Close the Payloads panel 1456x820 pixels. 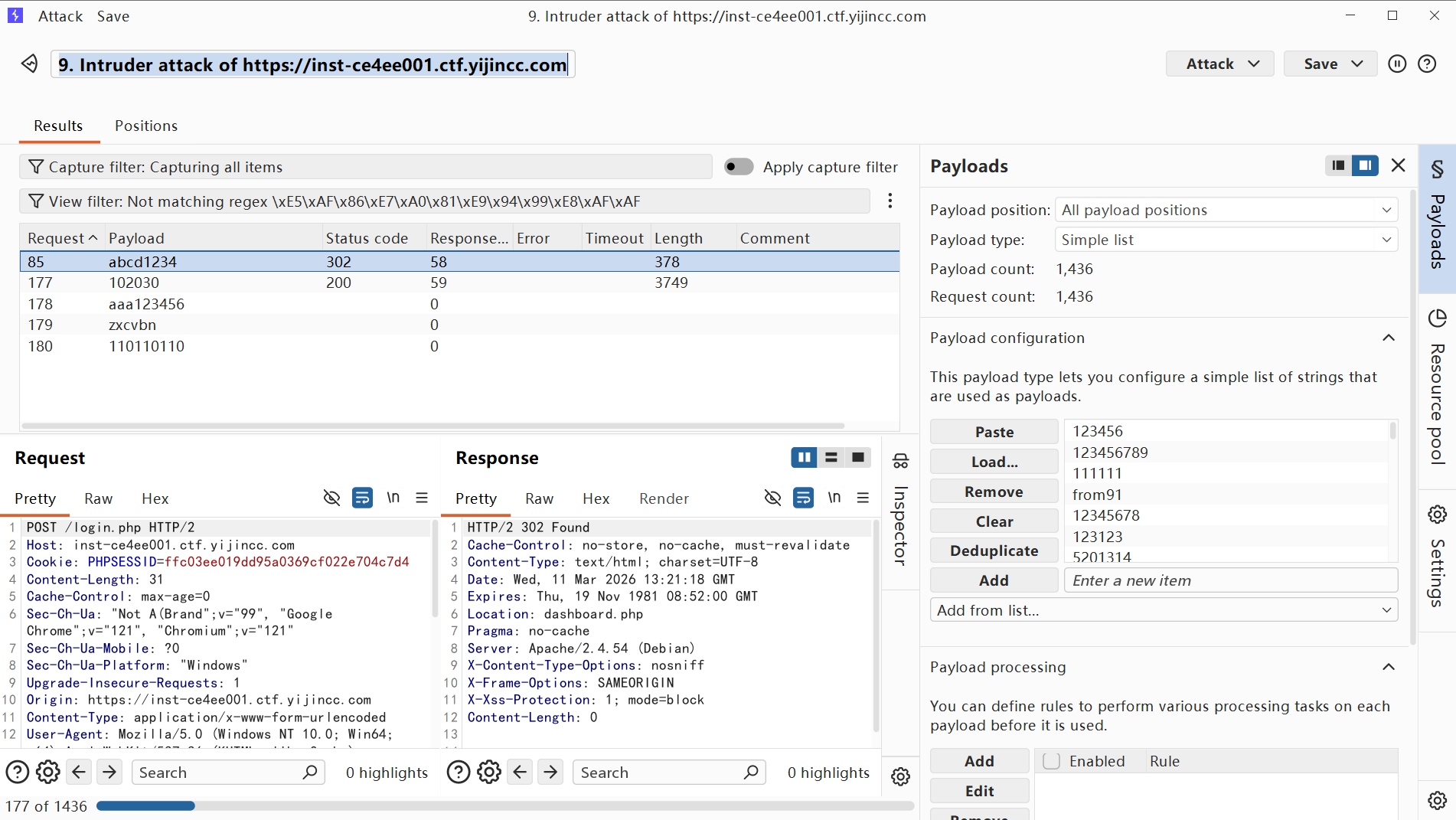pos(1398,165)
